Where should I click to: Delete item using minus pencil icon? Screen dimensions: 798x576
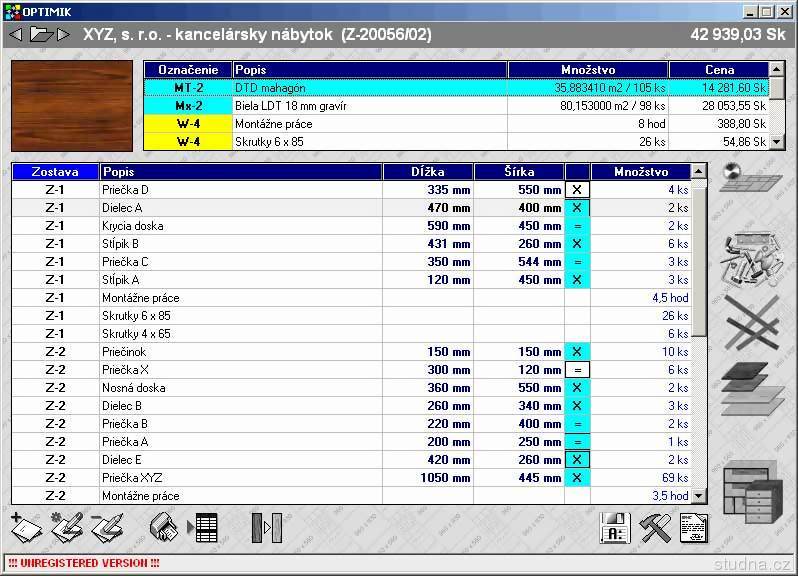[107, 527]
